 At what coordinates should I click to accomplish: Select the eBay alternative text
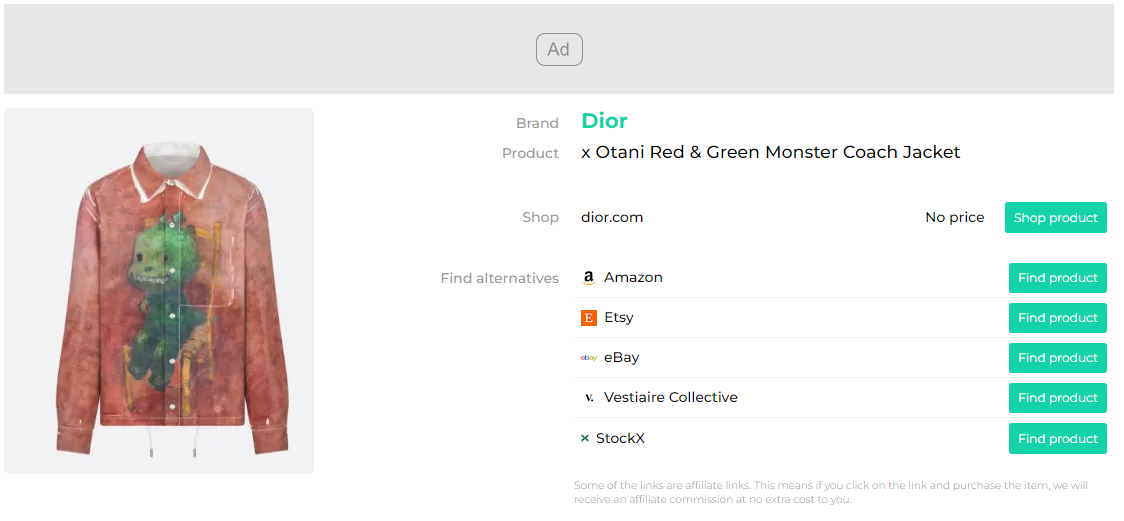tap(621, 358)
